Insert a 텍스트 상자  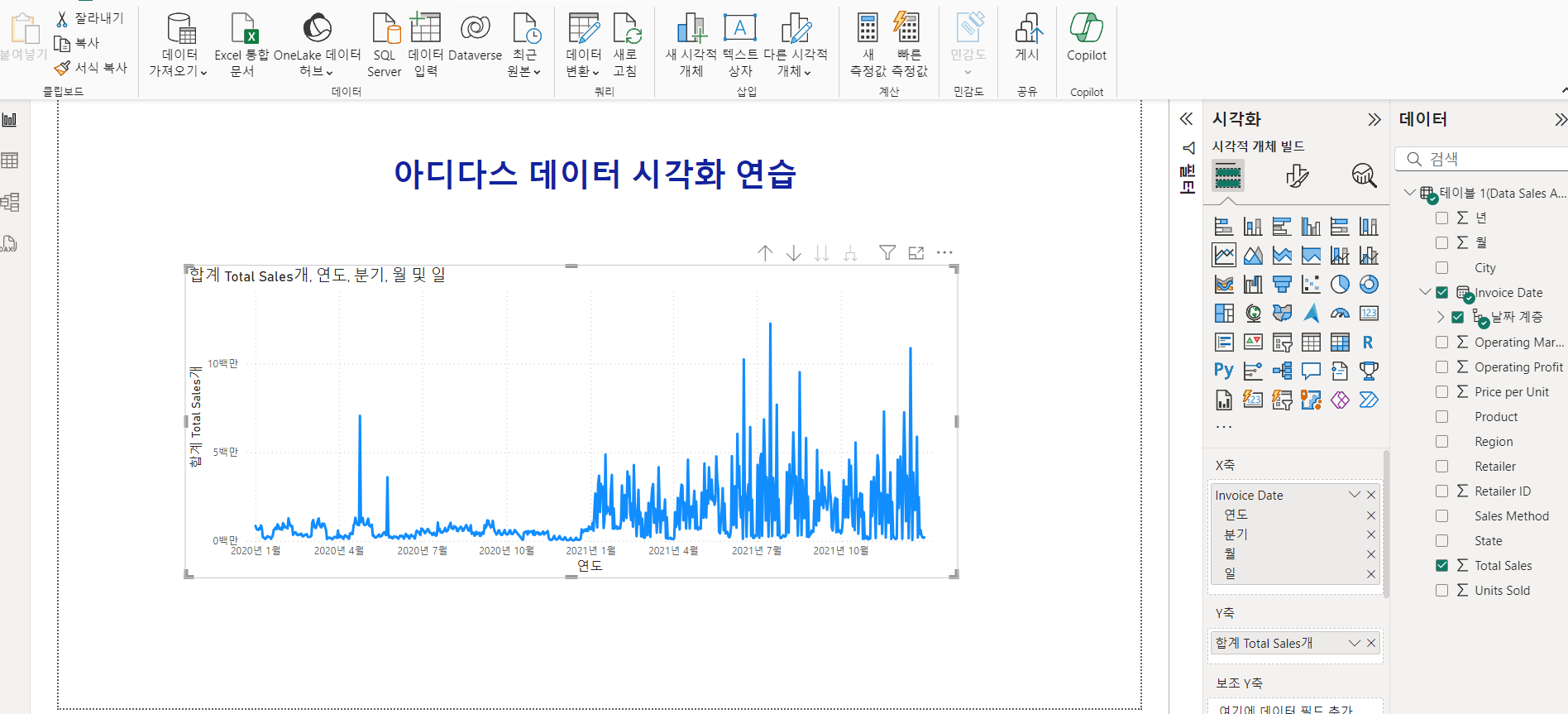[x=740, y=45]
